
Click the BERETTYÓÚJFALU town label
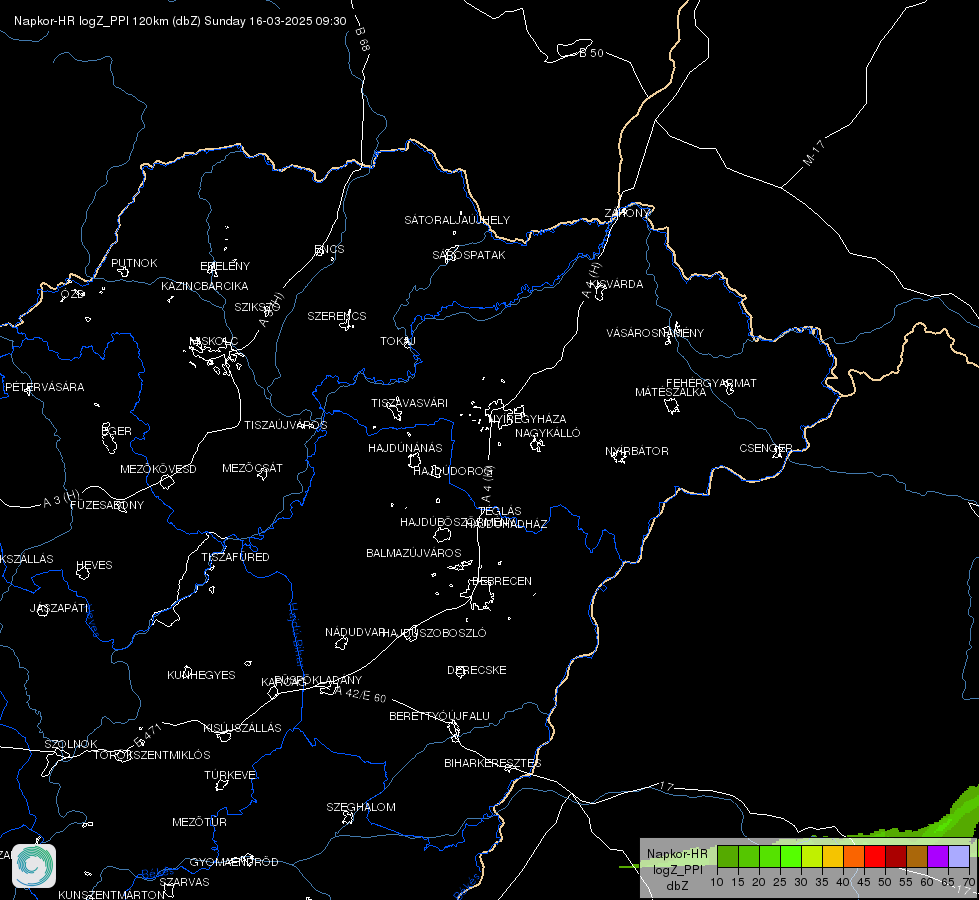(x=440, y=716)
